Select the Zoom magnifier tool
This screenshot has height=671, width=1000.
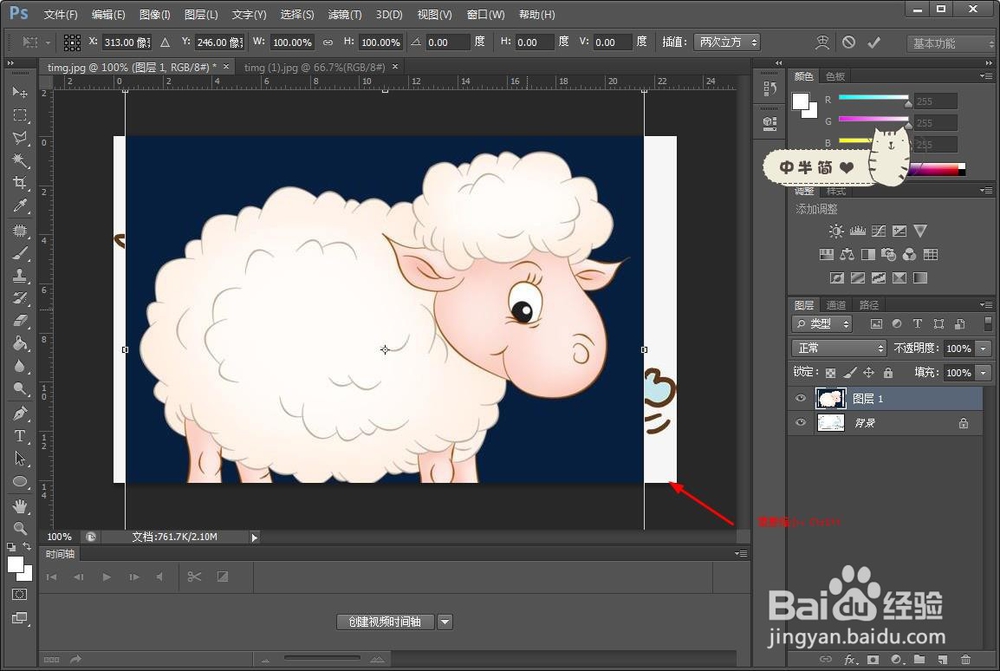click(20, 528)
